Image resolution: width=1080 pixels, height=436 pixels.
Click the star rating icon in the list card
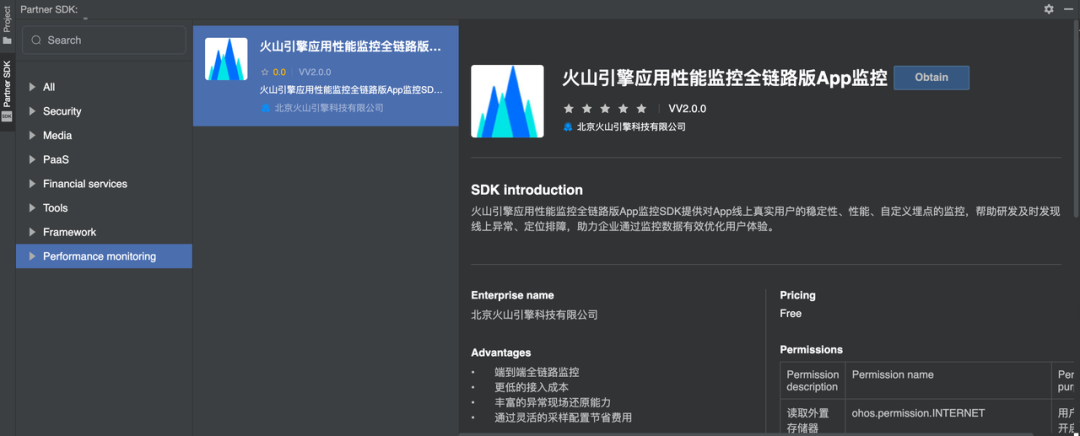click(264, 72)
